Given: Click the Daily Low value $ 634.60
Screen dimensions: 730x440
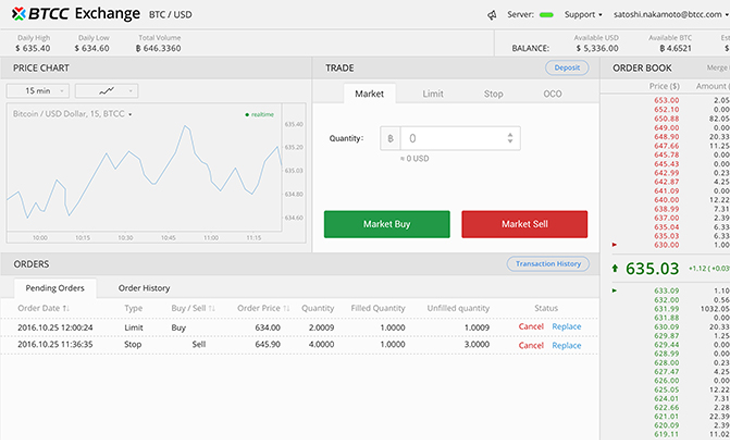Looking at the screenshot, I should point(92,48).
